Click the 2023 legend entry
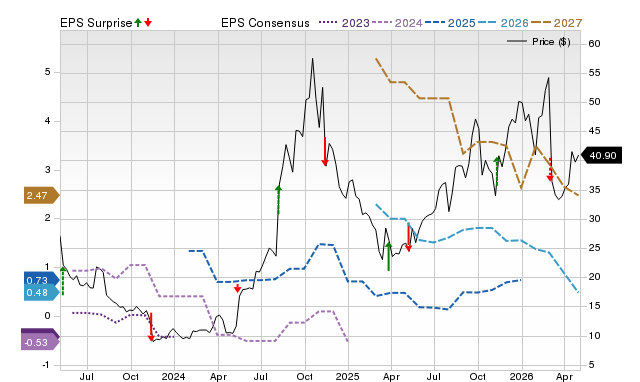640x382 pixels. [344, 23]
